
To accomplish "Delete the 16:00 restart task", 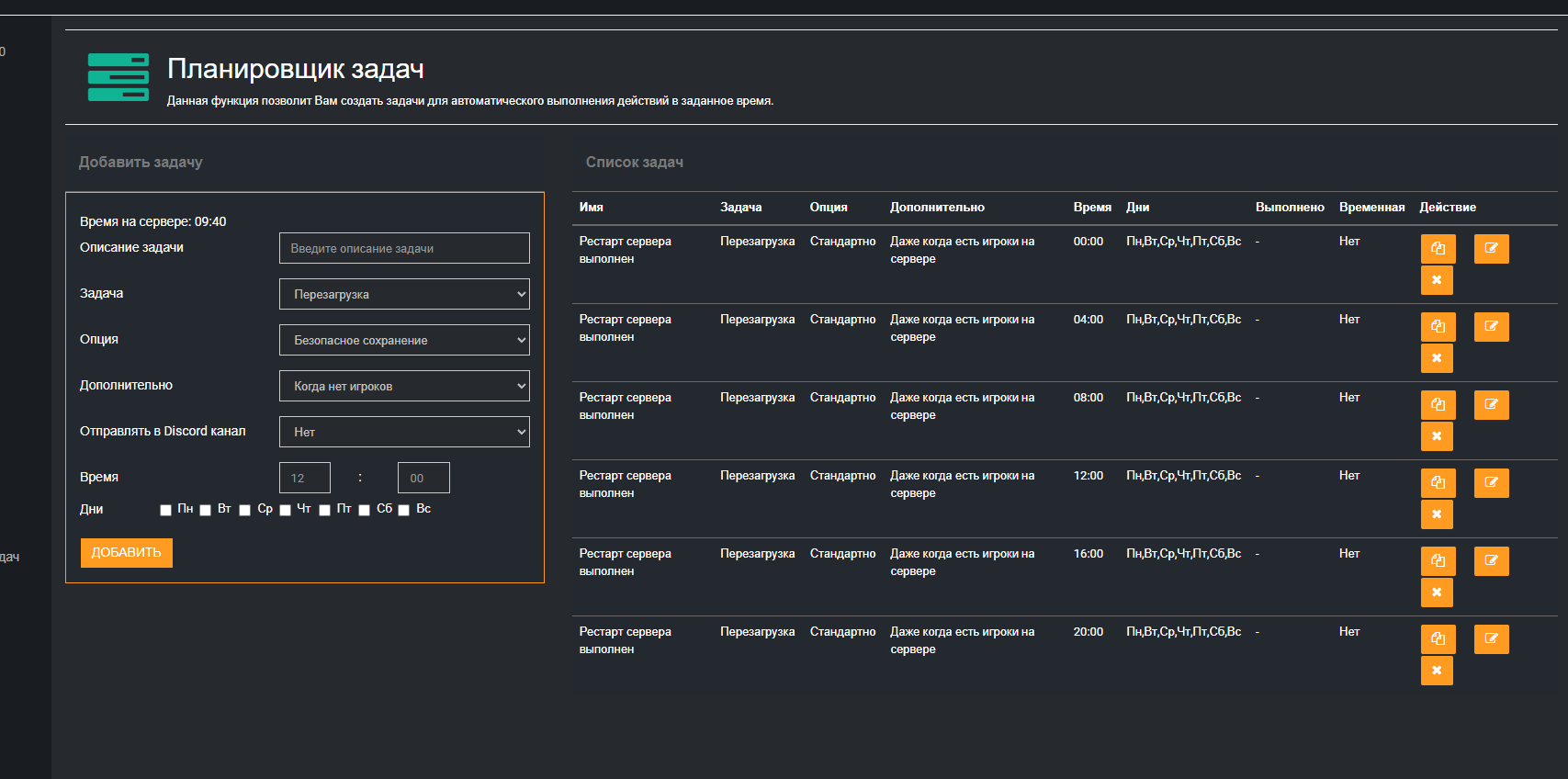I will 1437,593.
